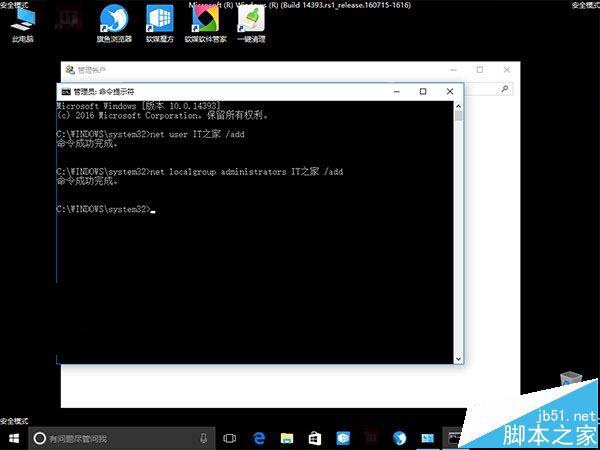This screenshot has height=450, width=600.
Task: Launch the 一键清理 desktop shortcut
Action: point(251,24)
